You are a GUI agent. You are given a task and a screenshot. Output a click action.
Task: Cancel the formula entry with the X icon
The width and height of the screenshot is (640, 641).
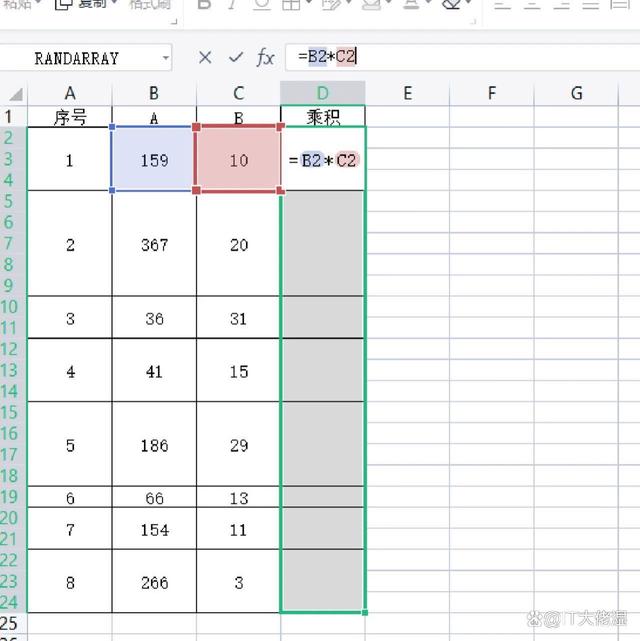(205, 58)
